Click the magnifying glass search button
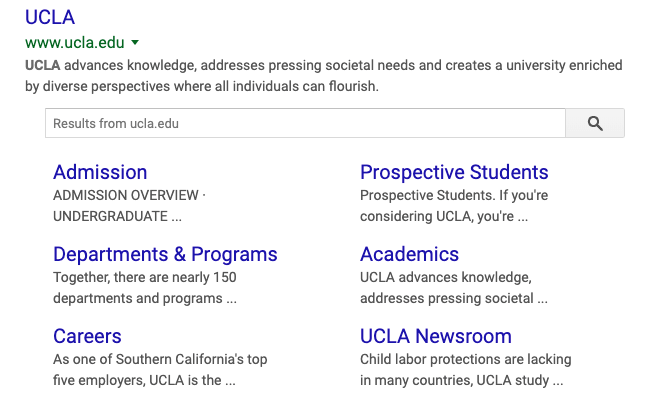This screenshot has width=669, height=405. point(595,123)
